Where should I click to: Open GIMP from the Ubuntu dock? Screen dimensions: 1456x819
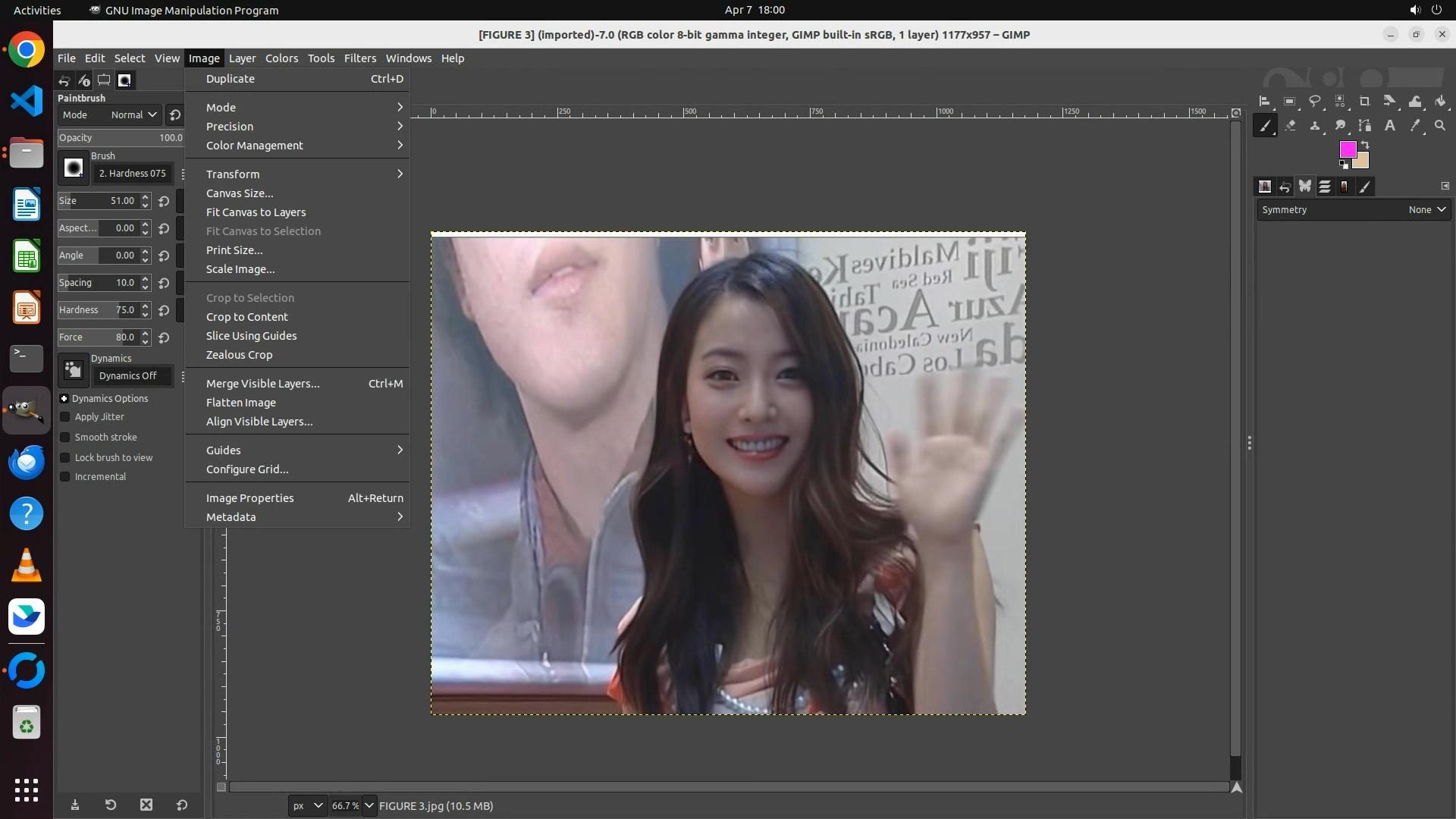pos(27,410)
